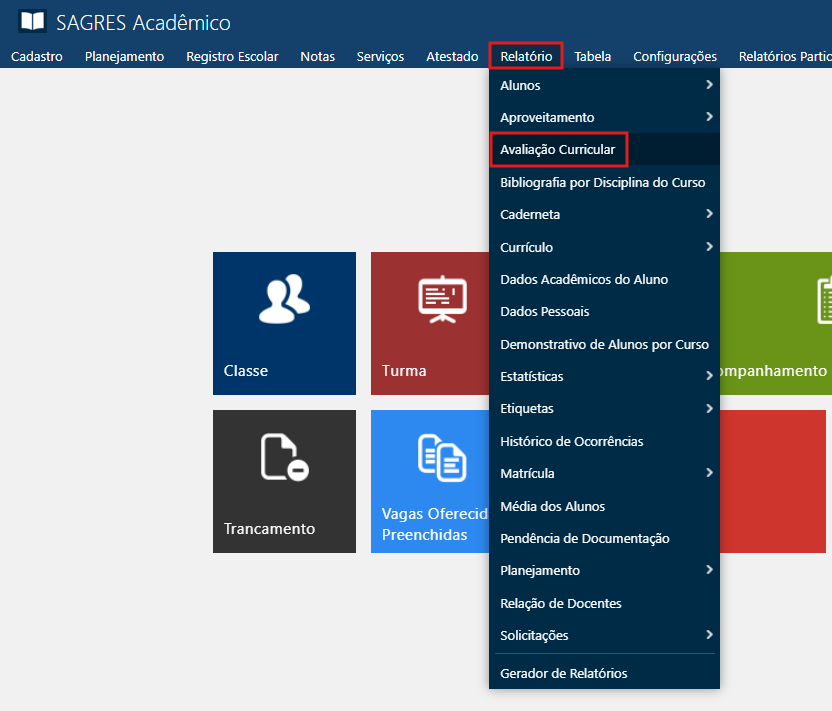The height and width of the screenshot is (711, 832).
Task: Select Dados Pessoais report option
Action: click(545, 311)
